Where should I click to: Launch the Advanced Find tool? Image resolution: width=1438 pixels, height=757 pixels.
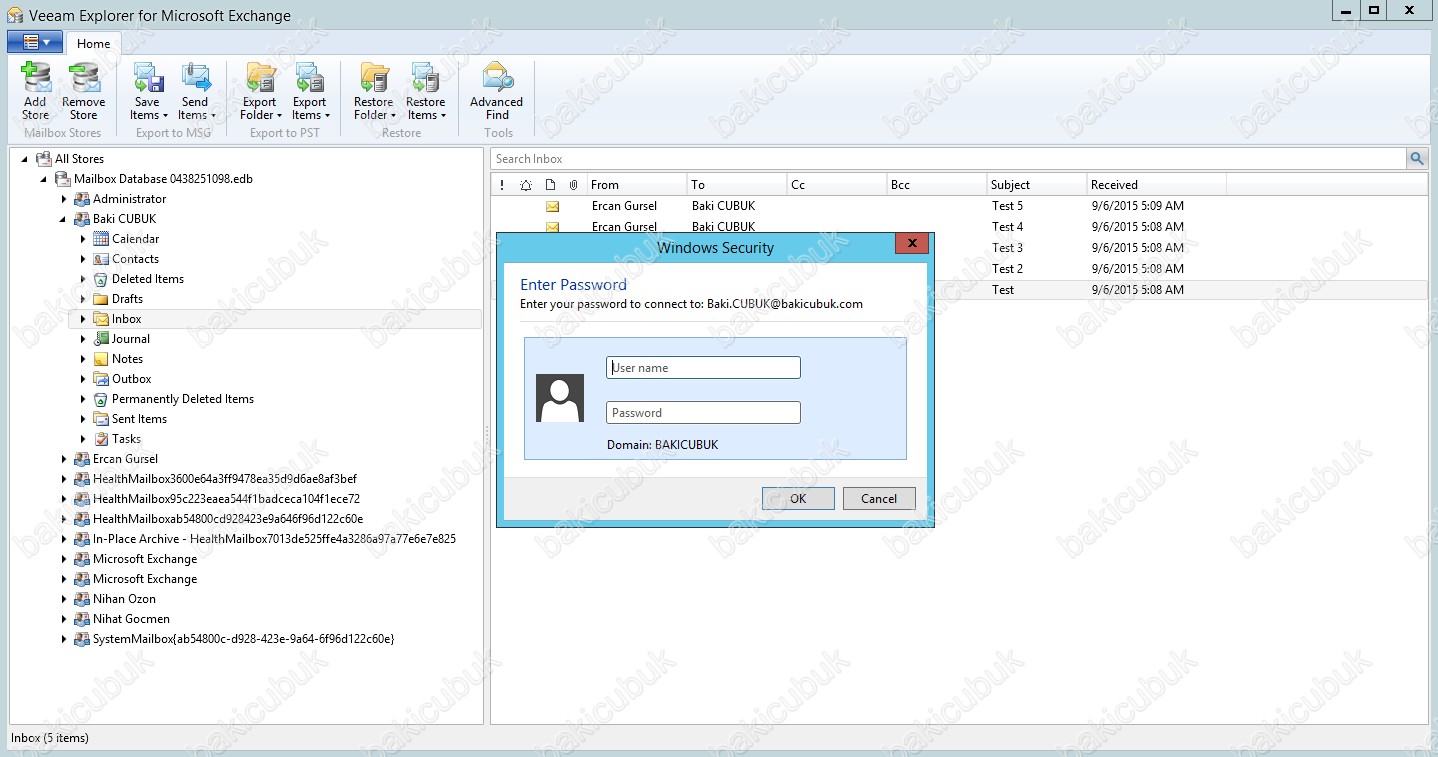497,91
